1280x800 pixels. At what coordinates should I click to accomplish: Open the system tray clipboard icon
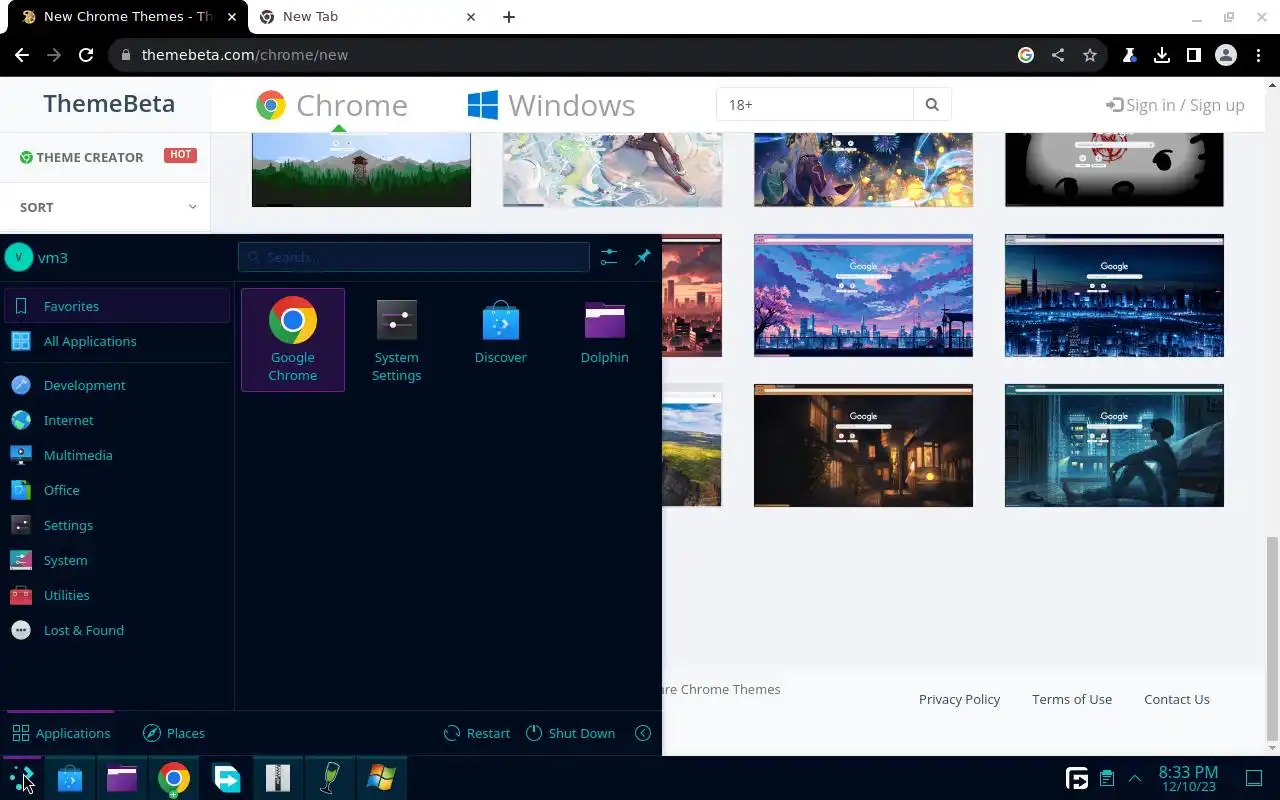[1107, 778]
